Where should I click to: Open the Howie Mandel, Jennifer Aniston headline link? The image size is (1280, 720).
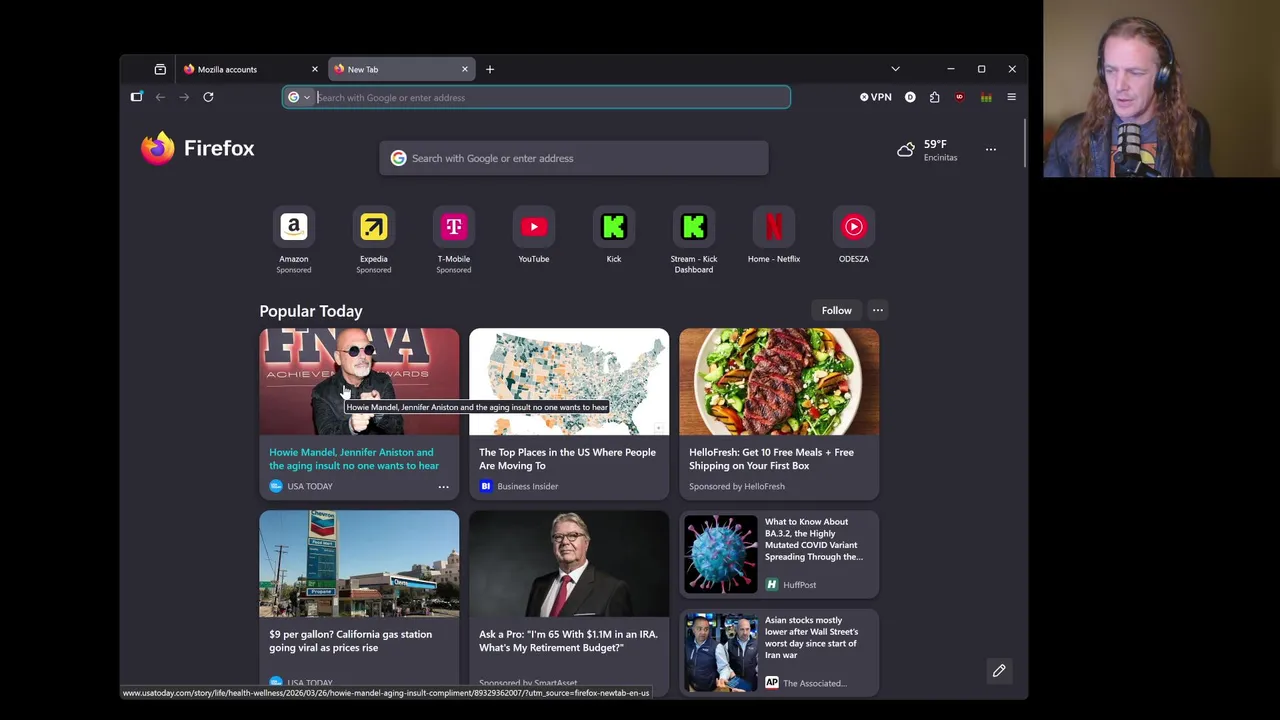354,459
